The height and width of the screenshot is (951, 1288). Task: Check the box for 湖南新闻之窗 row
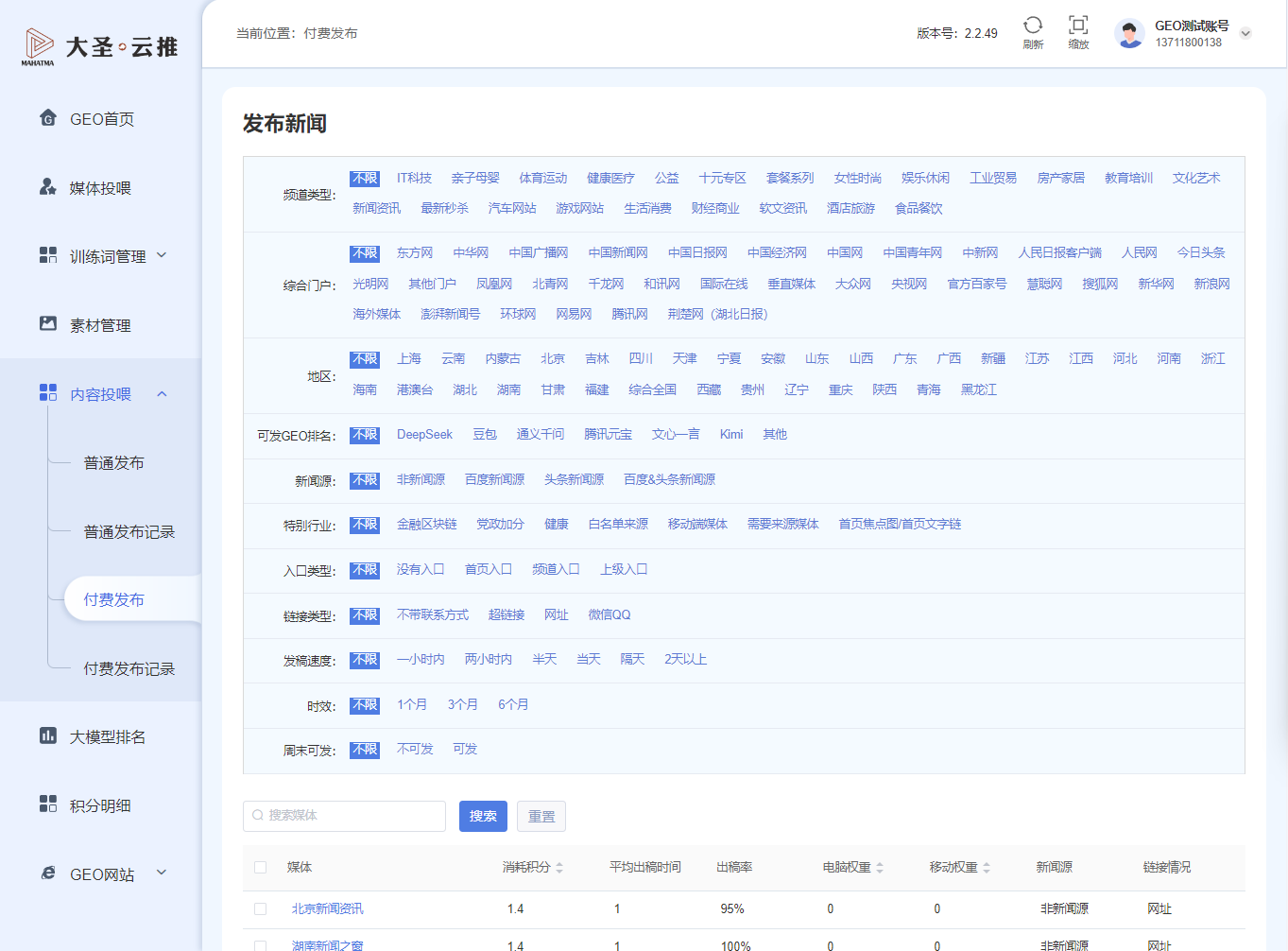(261, 945)
